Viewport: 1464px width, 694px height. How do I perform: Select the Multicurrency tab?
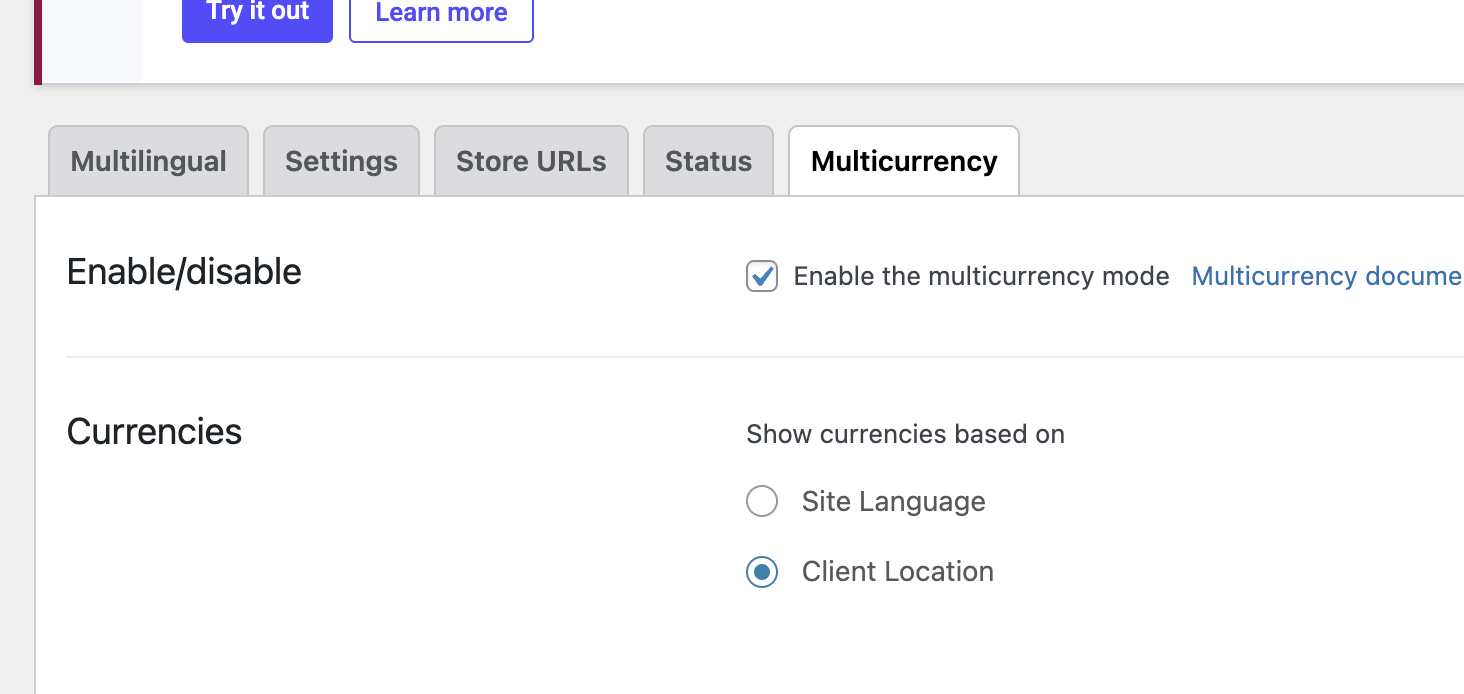tap(904, 161)
